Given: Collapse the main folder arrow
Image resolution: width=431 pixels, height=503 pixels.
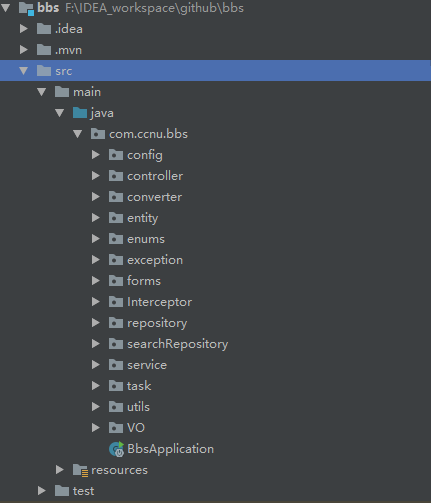Looking at the screenshot, I should coord(42,92).
